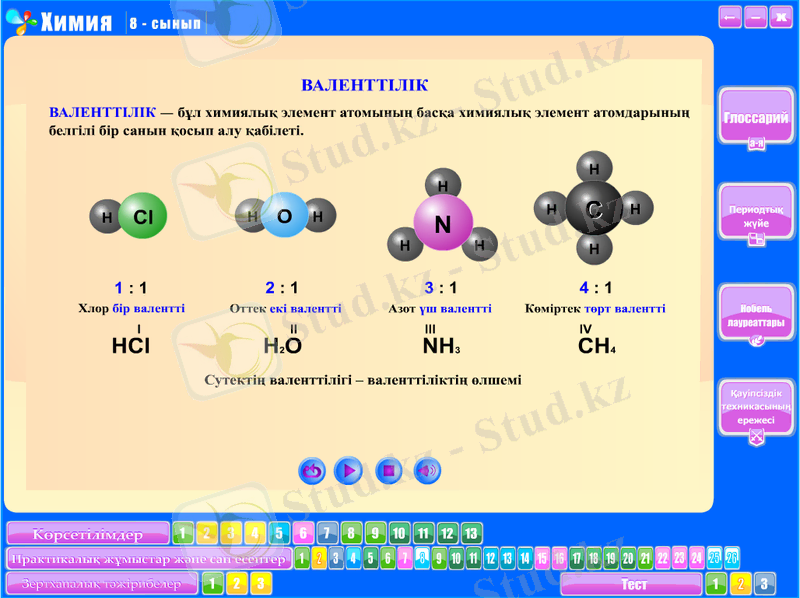Open the Периодтық жүйе periodic table
Image resolution: width=800 pixels, height=598 pixels.
point(756,216)
